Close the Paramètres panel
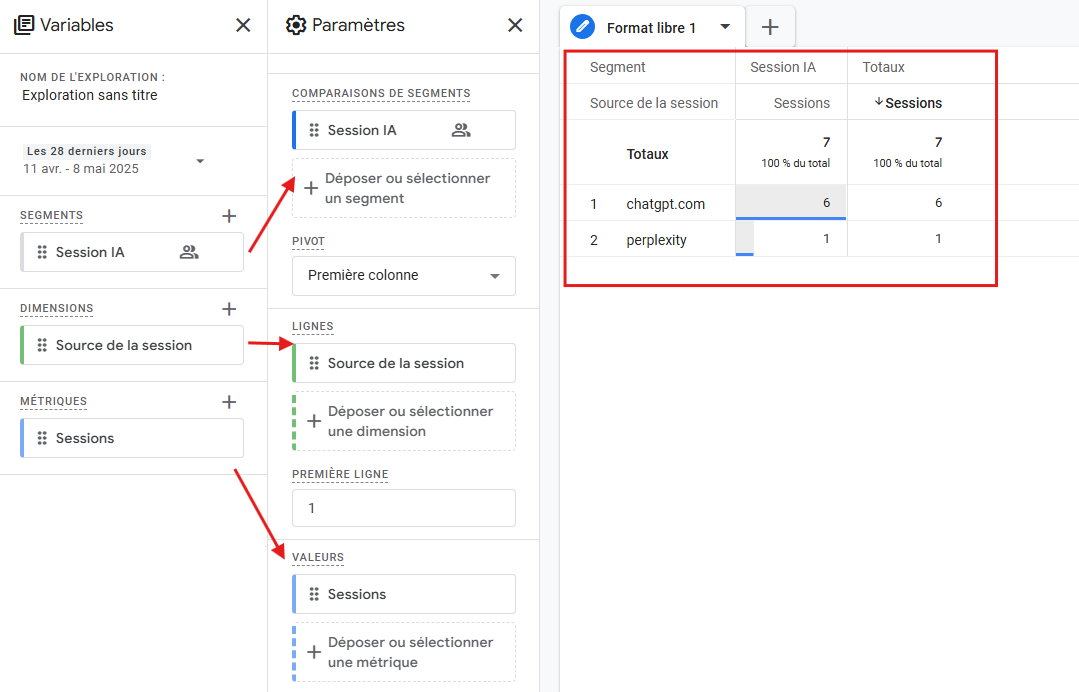 515,25
